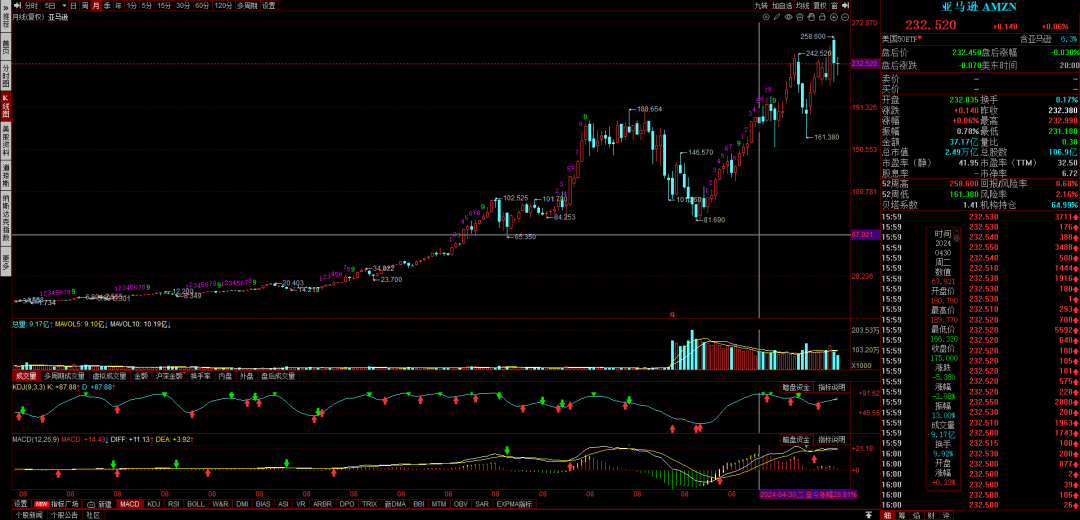
Task: Click the 新建 icon in bottom indicator bar
Action: pyautogui.click(x=100, y=504)
